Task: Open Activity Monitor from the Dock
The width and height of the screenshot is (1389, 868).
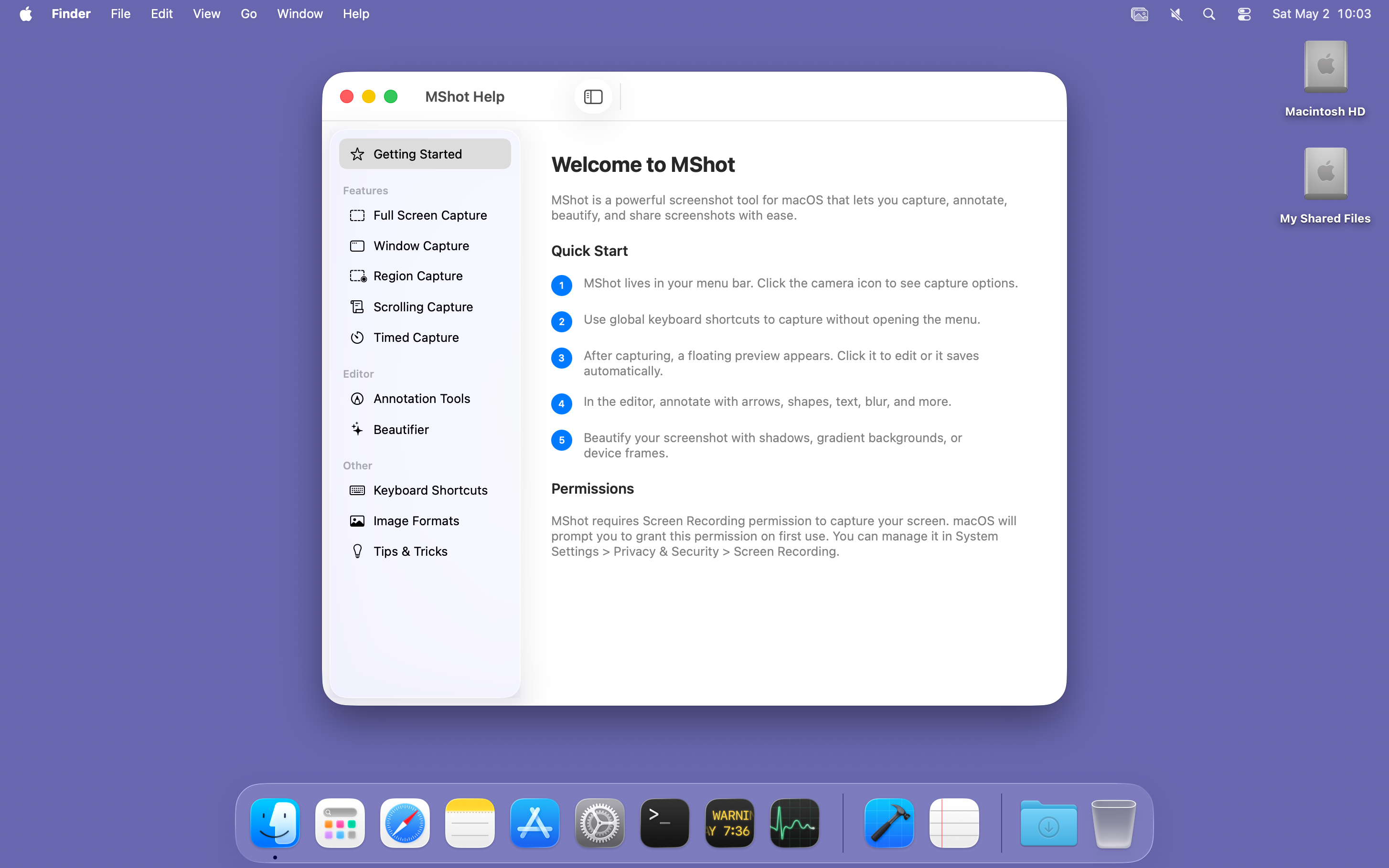Action: pos(794,823)
